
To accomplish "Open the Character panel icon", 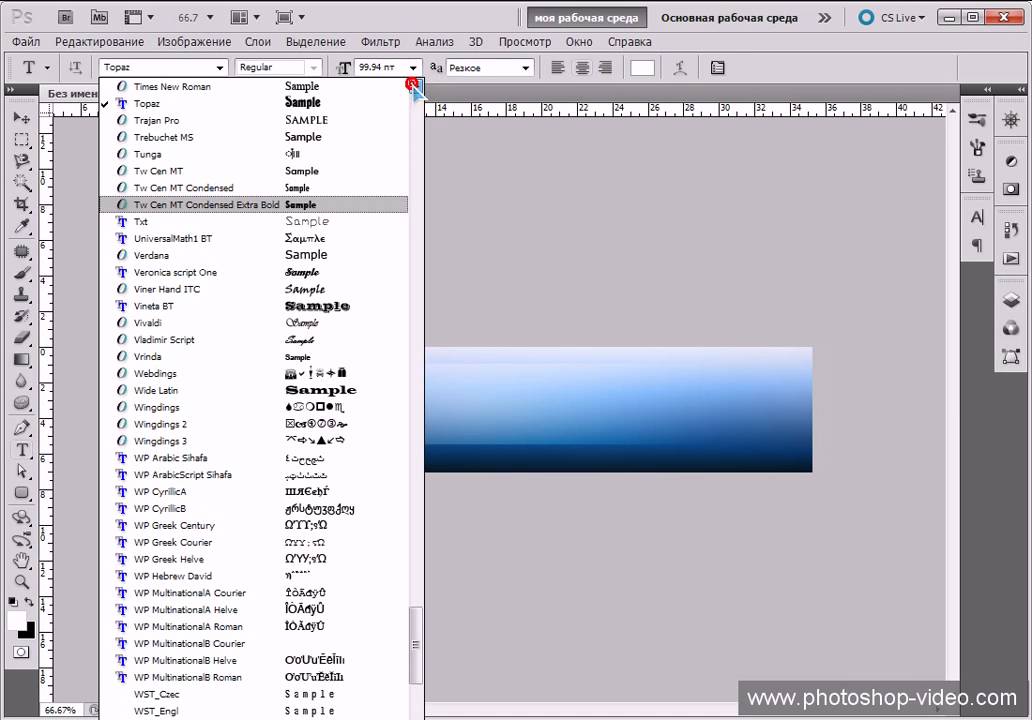I will [977, 217].
